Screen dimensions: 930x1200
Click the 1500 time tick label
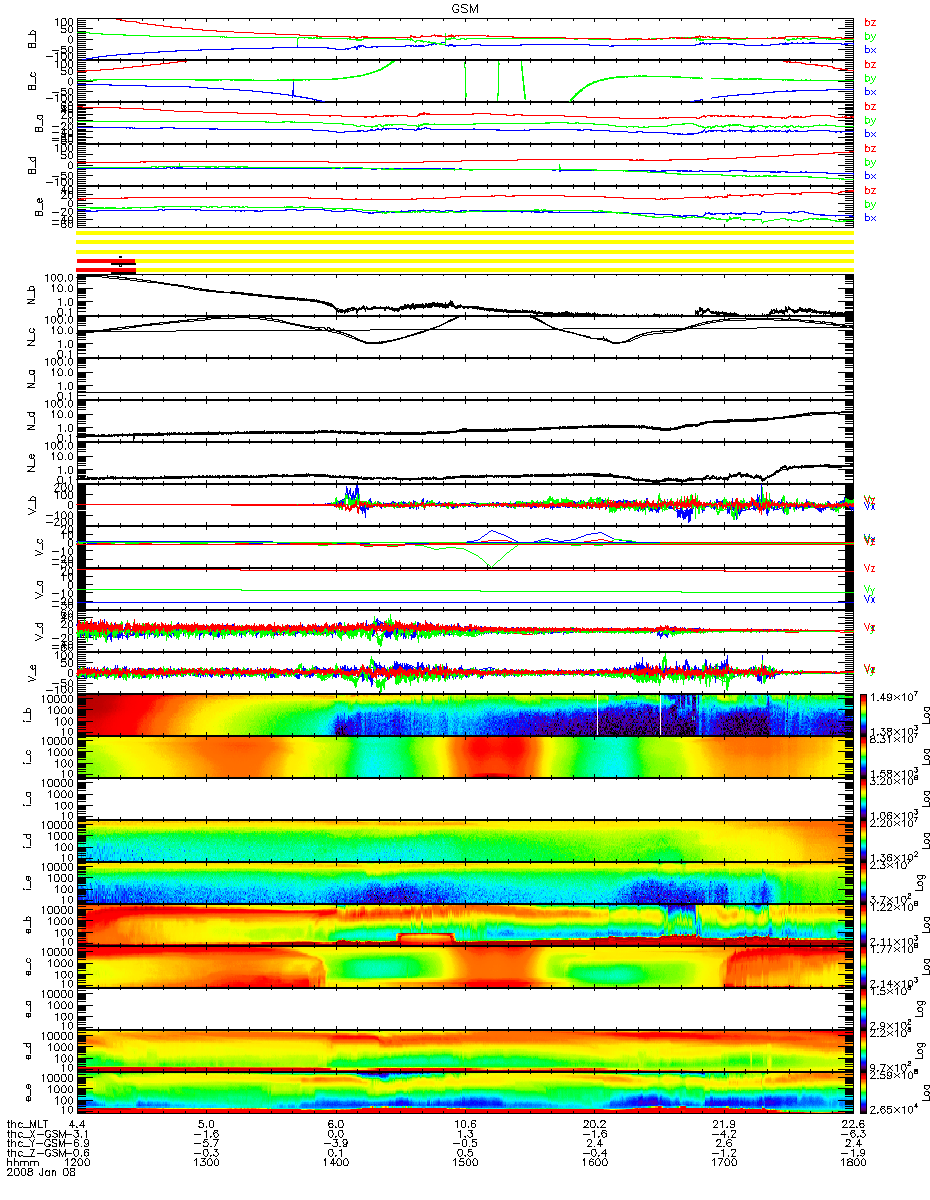tap(465, 1164)
